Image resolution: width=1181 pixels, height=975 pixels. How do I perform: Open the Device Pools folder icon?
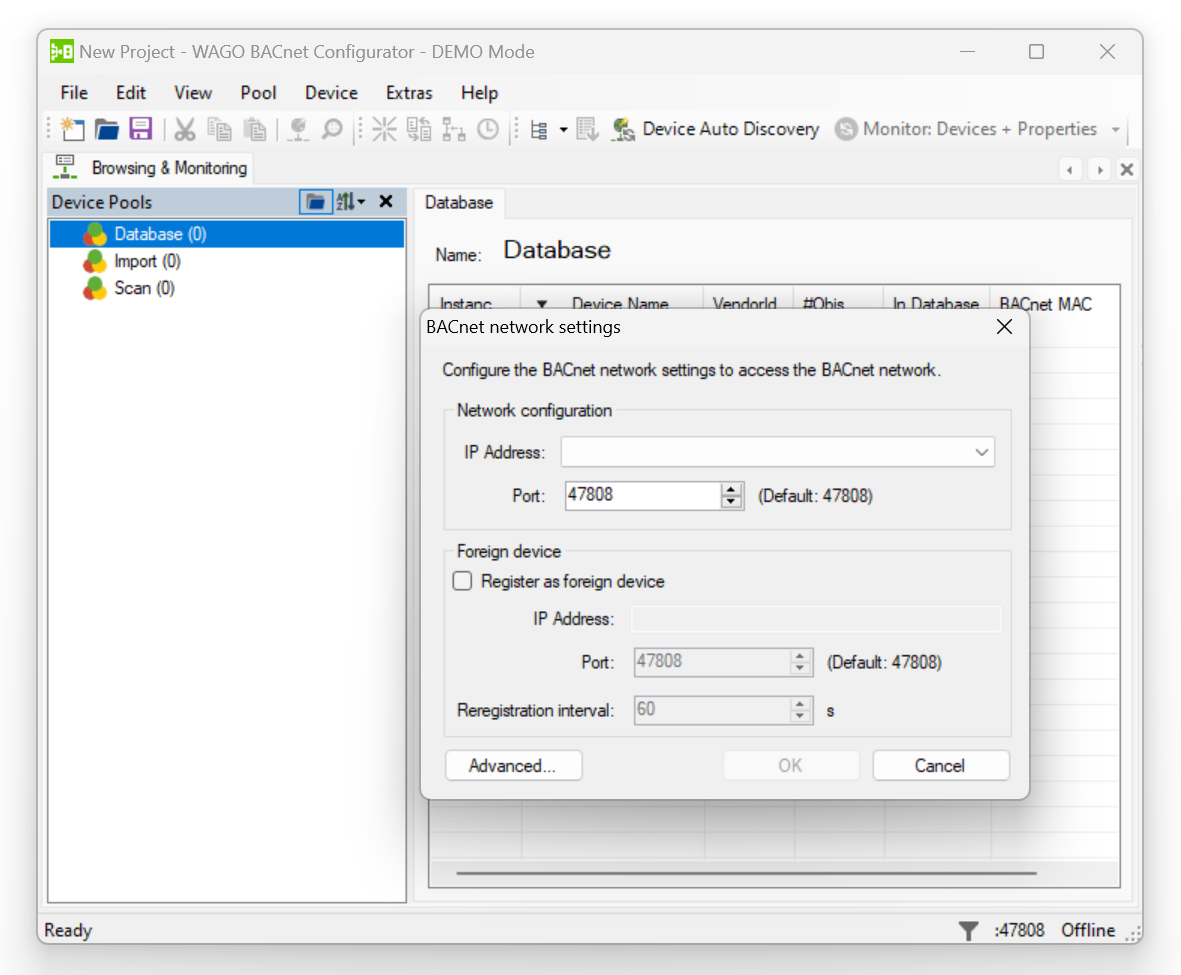[x=316, y=202]
